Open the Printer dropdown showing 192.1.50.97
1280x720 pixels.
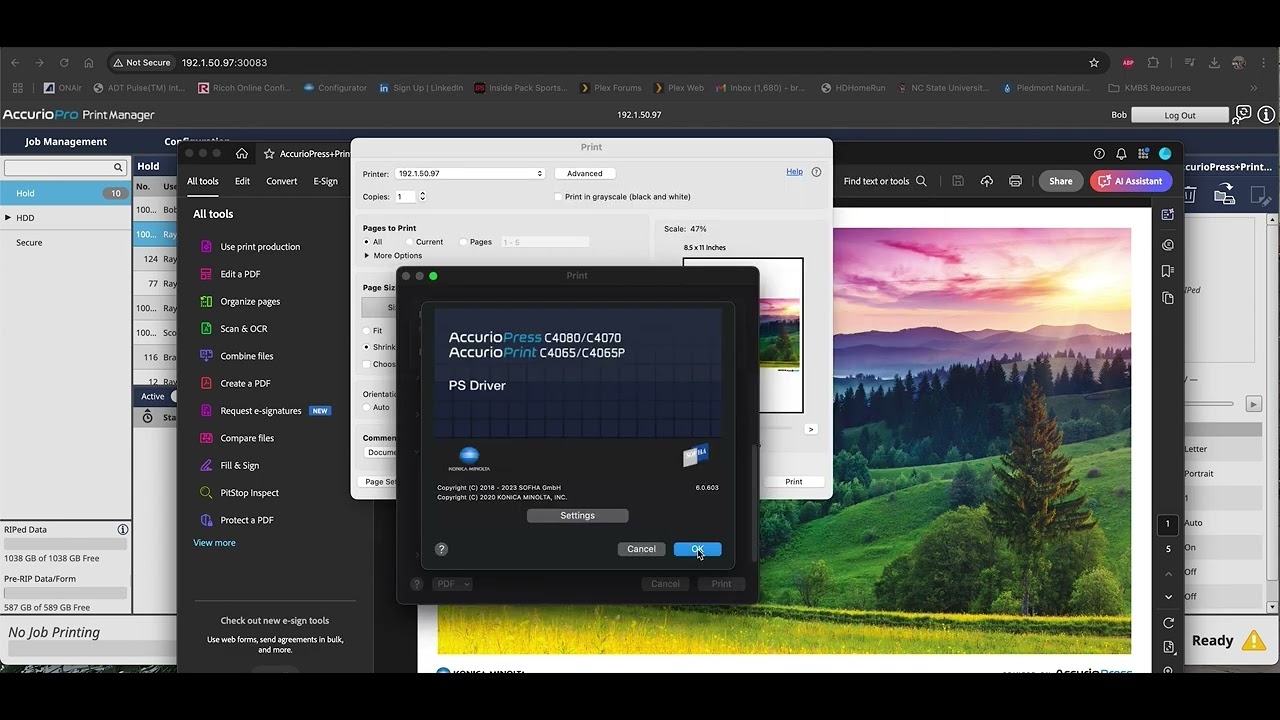pyautogui.click(x=469, y=174)
